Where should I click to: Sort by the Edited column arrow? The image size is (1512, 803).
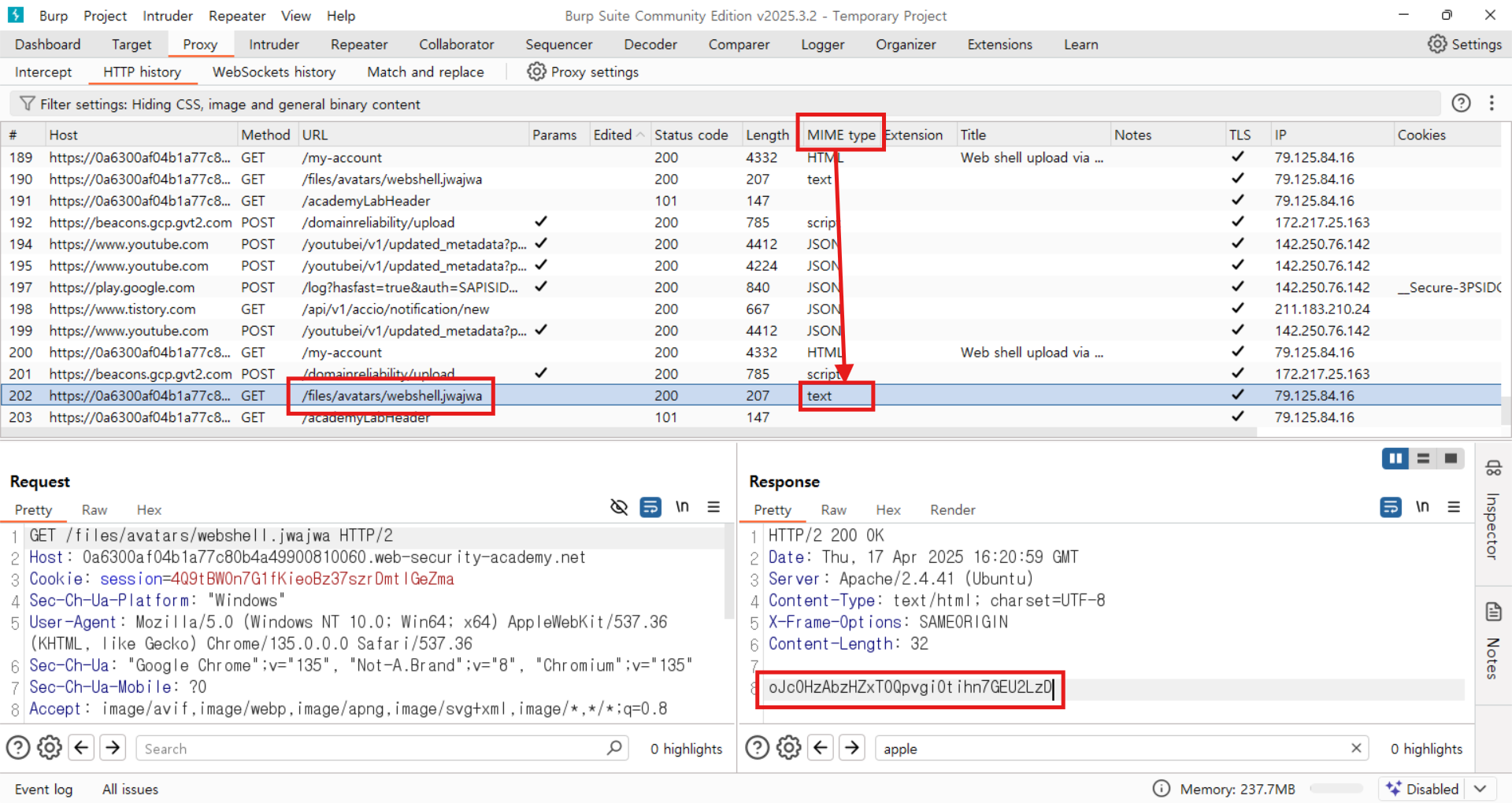(x=640, y=135)
